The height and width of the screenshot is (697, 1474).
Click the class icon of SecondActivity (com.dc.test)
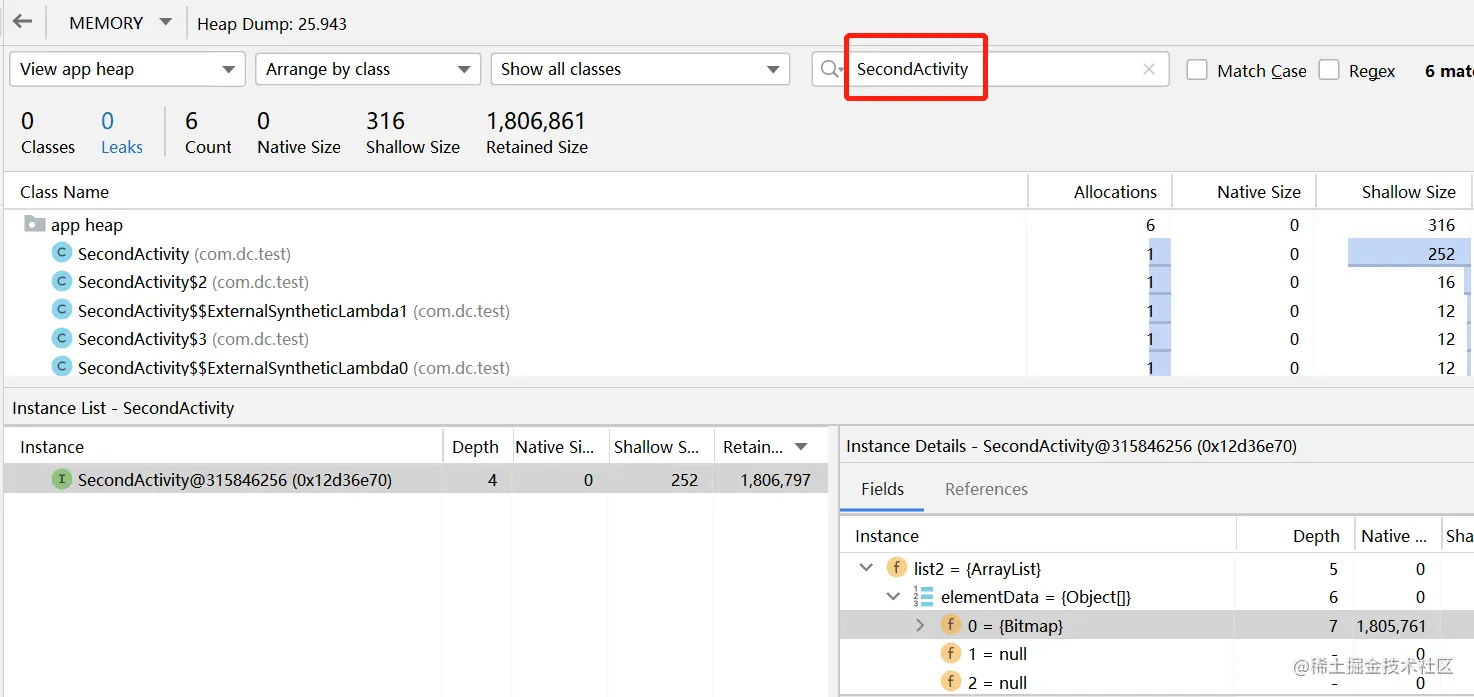pos(62,254)
